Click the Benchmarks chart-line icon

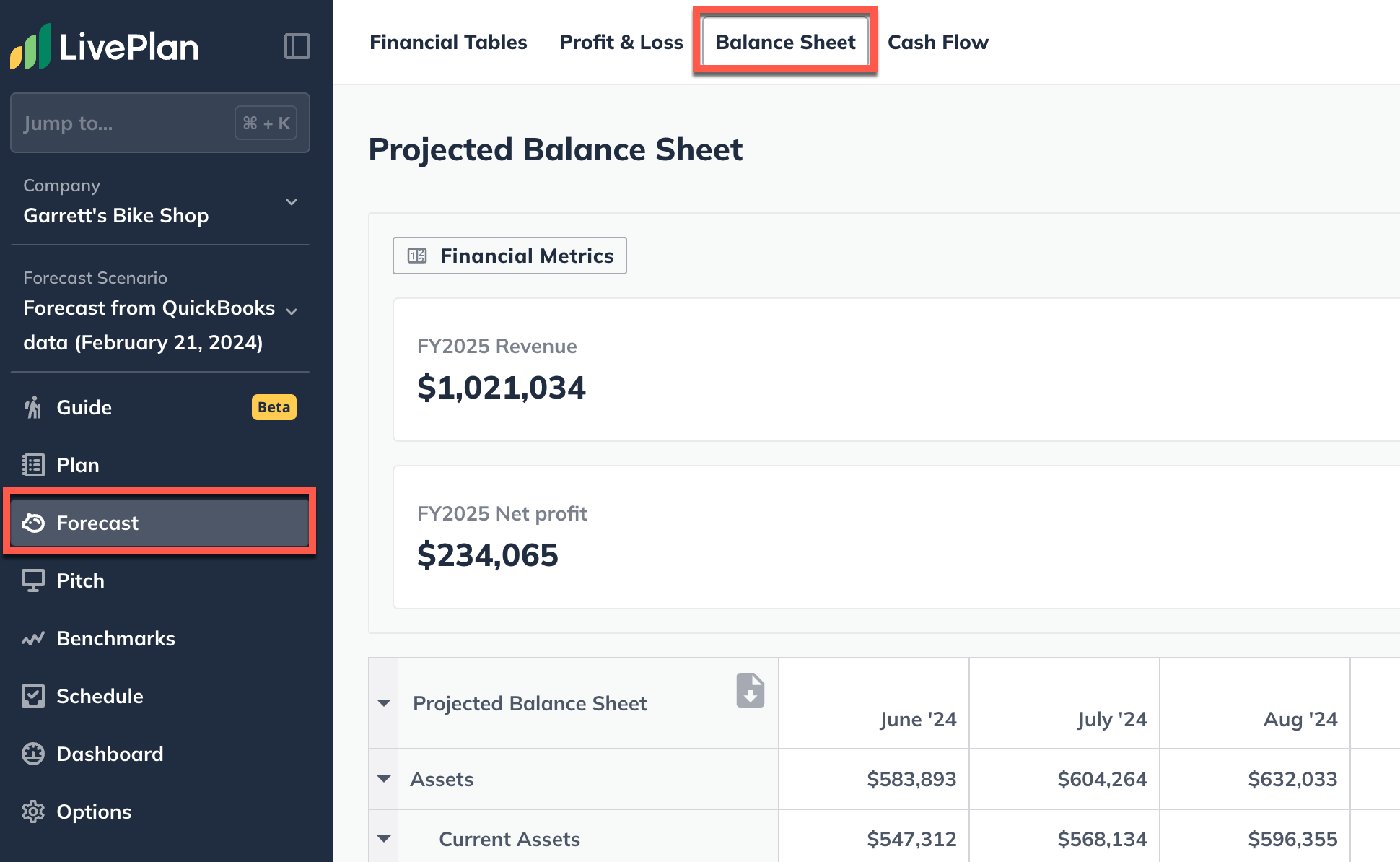pyautogui.click(x=33, y=638)
